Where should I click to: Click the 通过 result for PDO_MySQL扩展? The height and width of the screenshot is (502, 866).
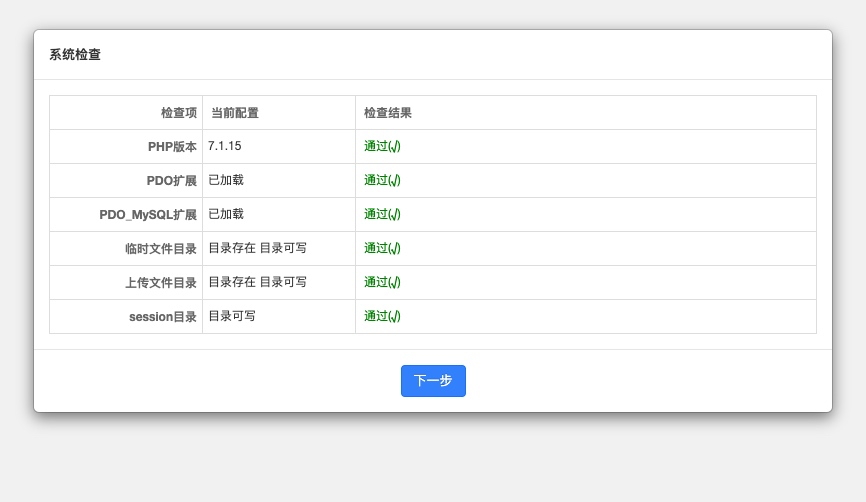(382, 215)
